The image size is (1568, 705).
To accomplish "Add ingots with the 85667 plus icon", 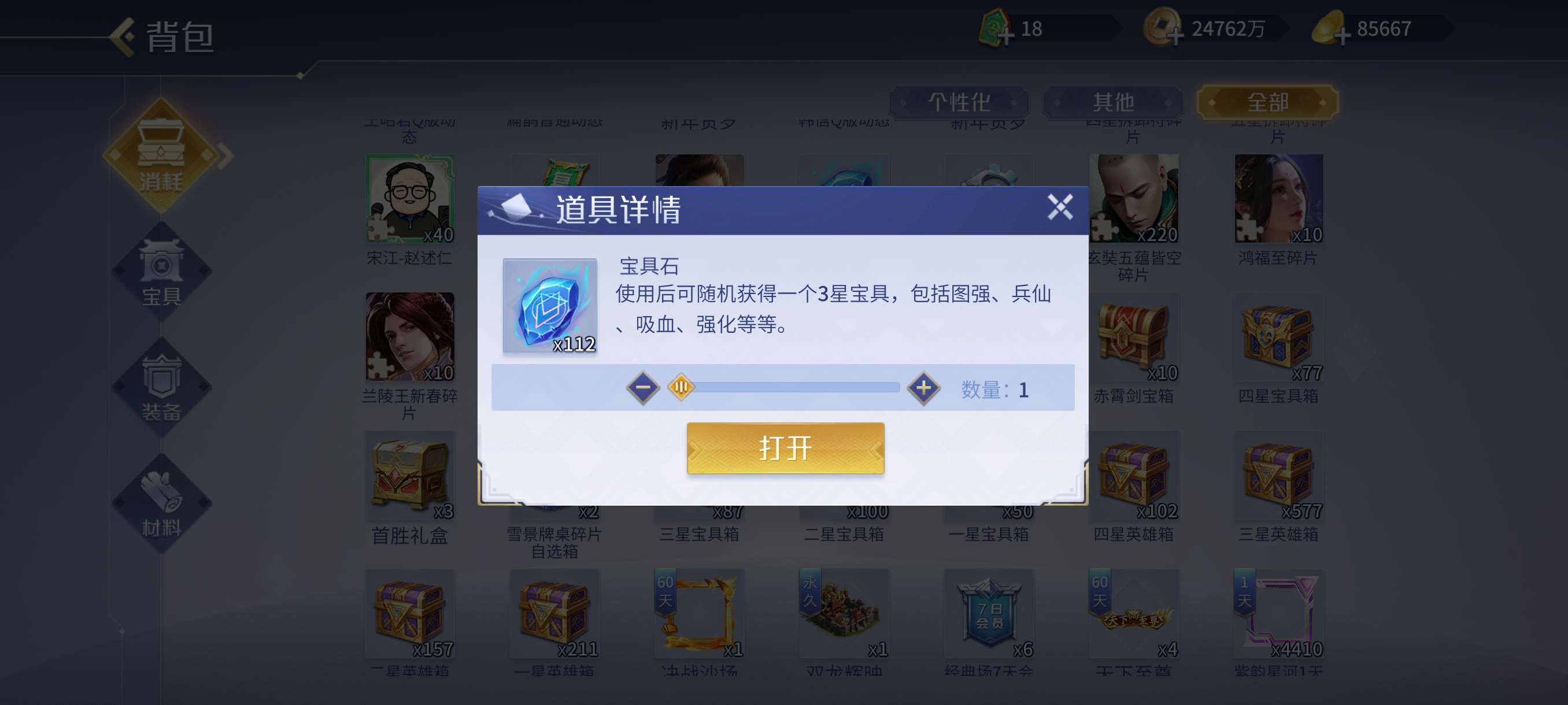I will point(1342,36).
